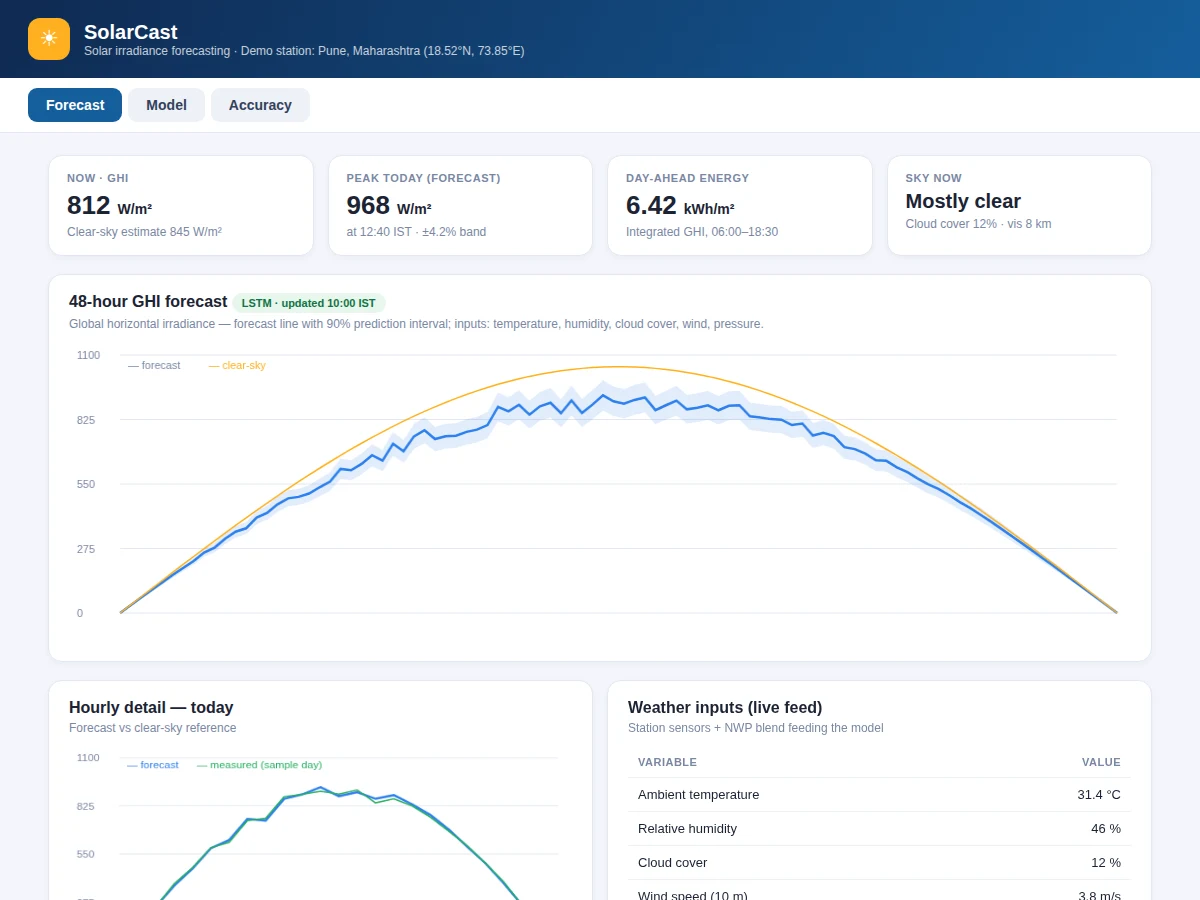1200x900 pixels.
Task: Click the LSTM updated 10:00 IST badge
Action: tap(309, 303)
